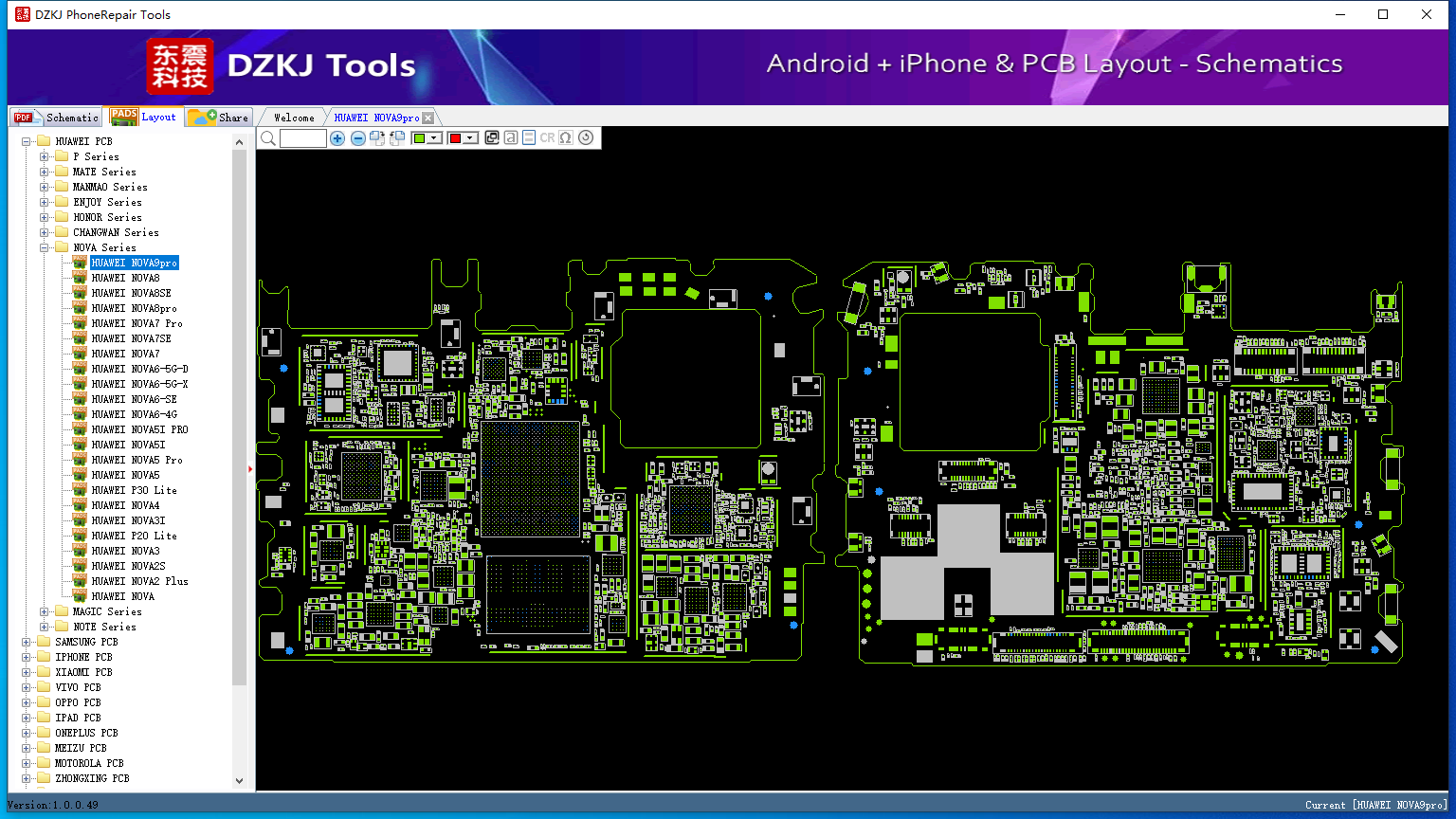Expand the MAGIC Series folder
This screenshot has height=819, width=1456.
pos(45,612)
